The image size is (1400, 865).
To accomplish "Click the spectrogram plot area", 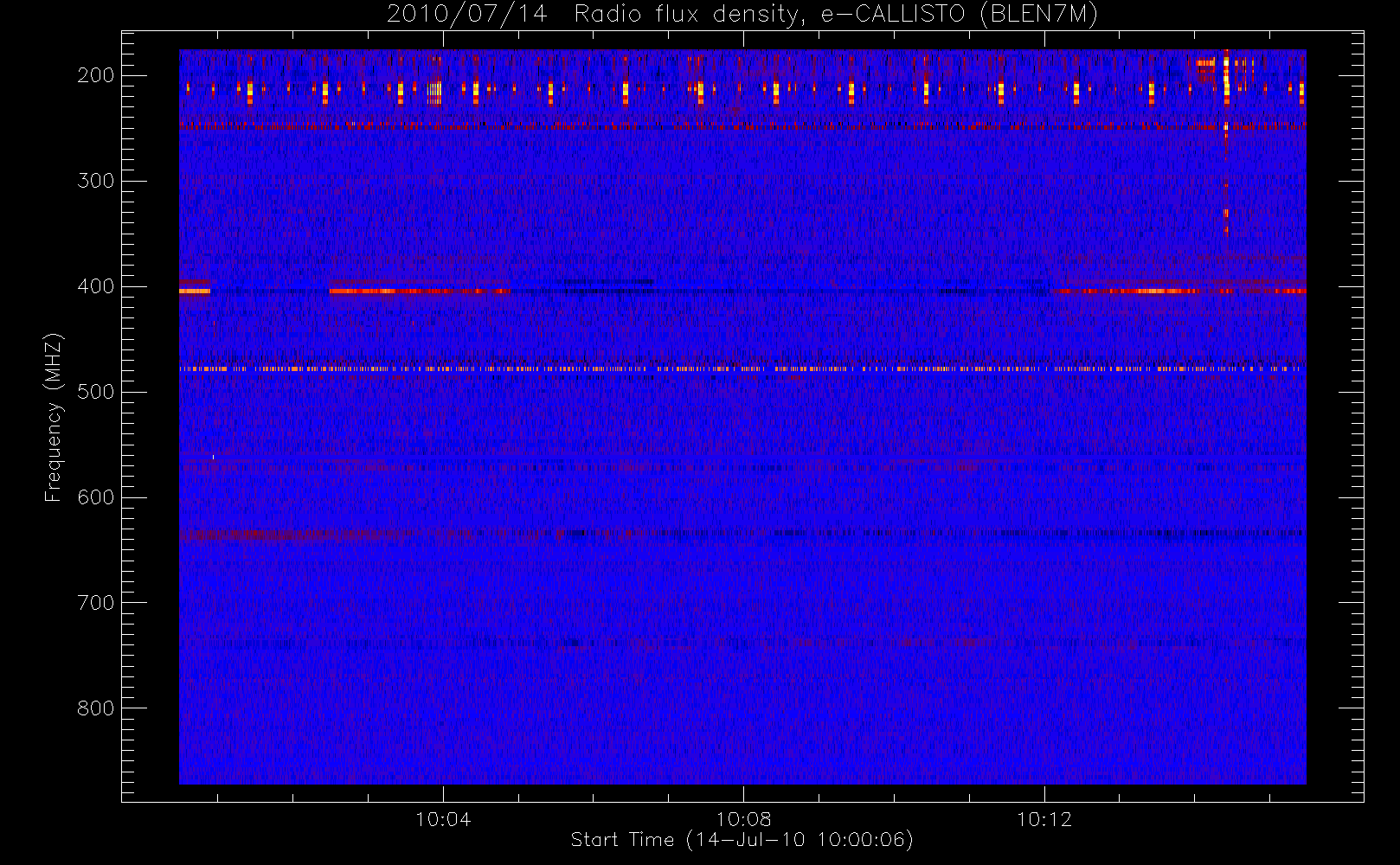I will pyautogui.click(x=742, y=417).
